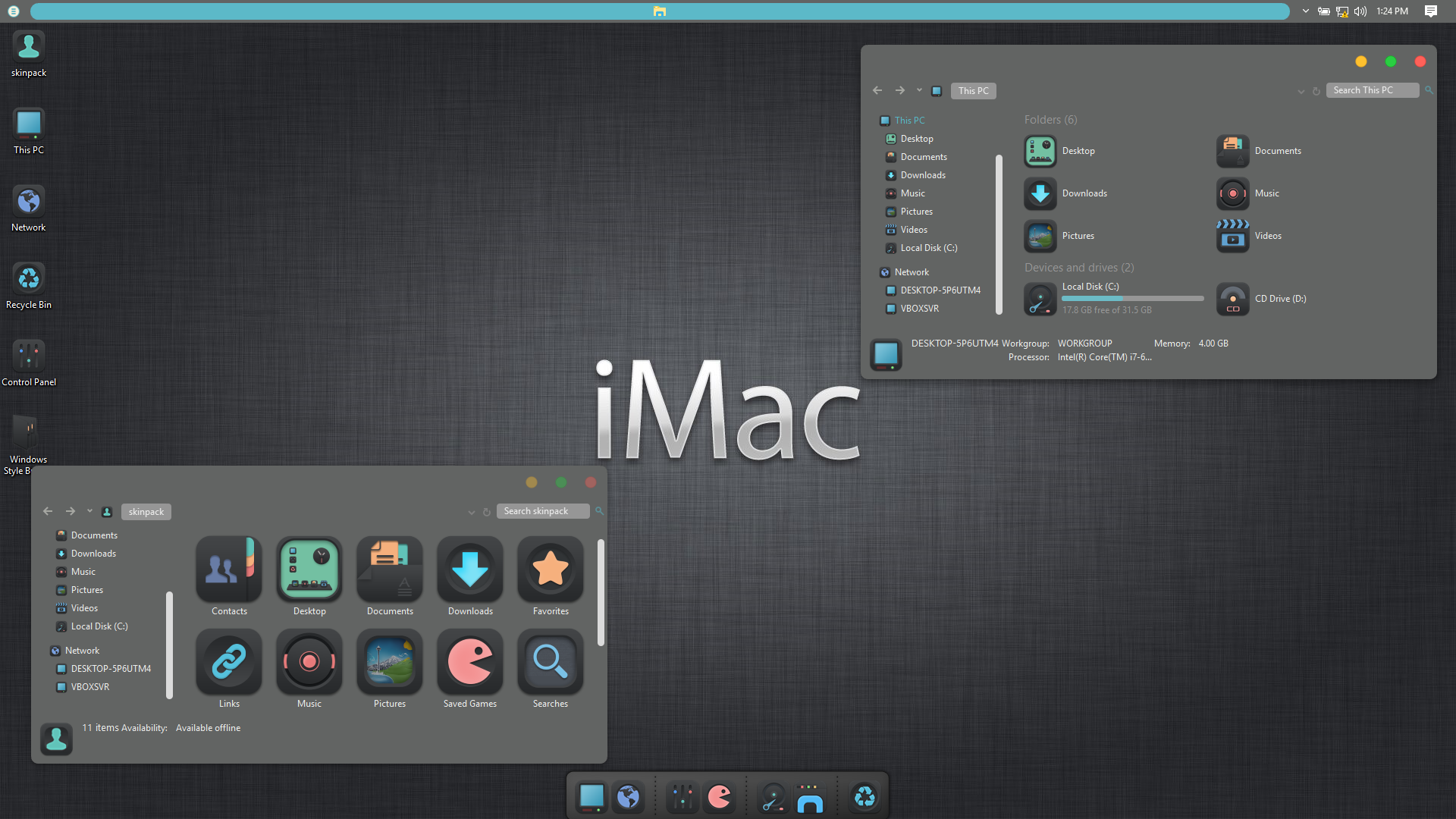The image size is (1456, 819).
Task: Expand recent locations dropdown in This PC
Action: click(x=919, y=90)
